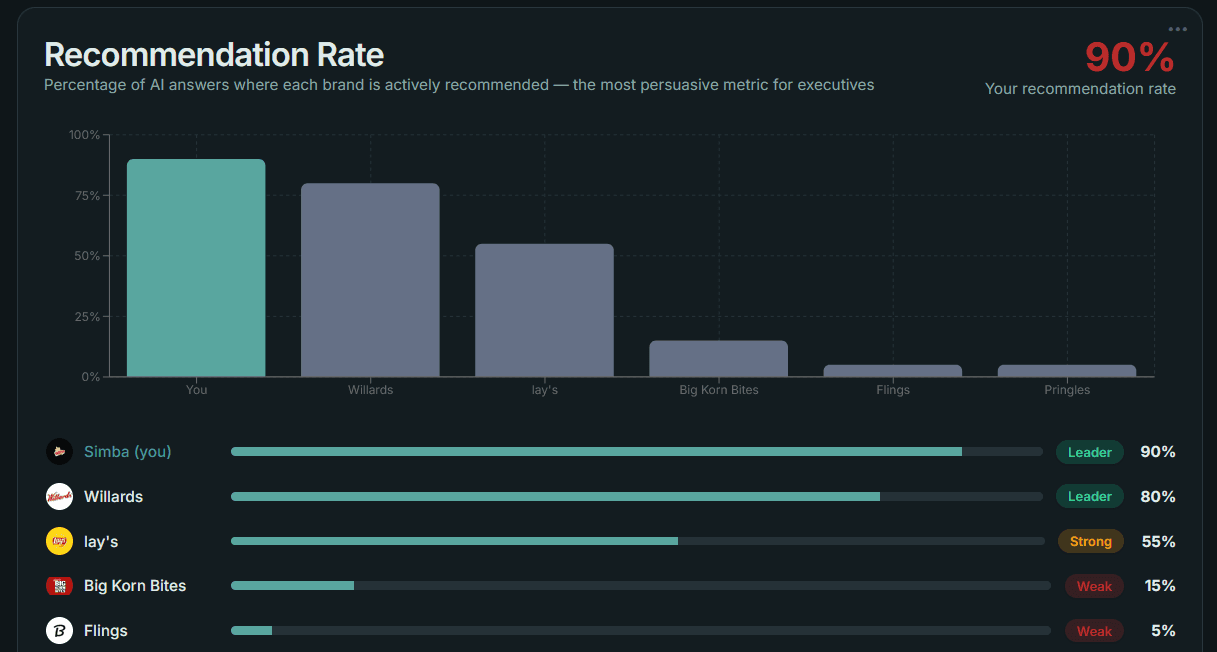Click the Strong badge for lay's
The image size is (1217, 652).
click(1091, 541)
